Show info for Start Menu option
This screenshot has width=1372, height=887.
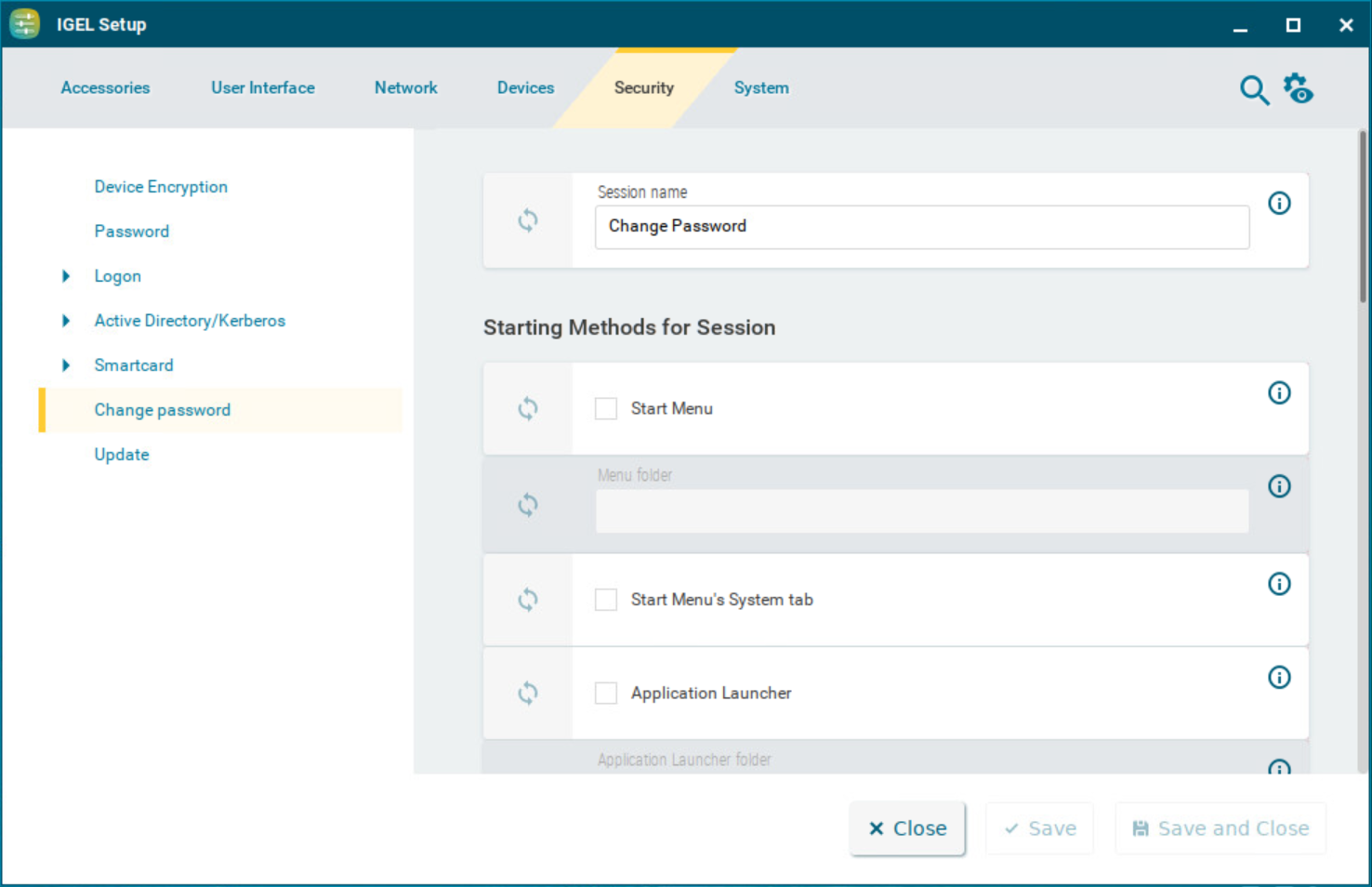tap(1279, 393)
